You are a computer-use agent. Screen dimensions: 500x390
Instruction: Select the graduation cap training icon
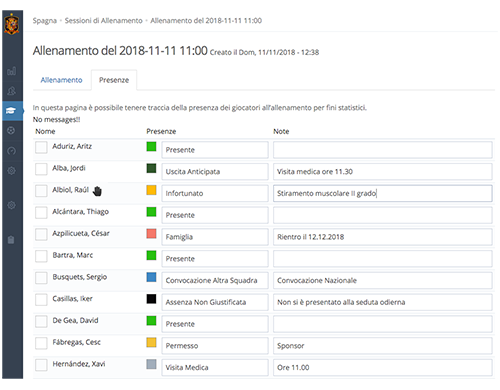point(11,111)
